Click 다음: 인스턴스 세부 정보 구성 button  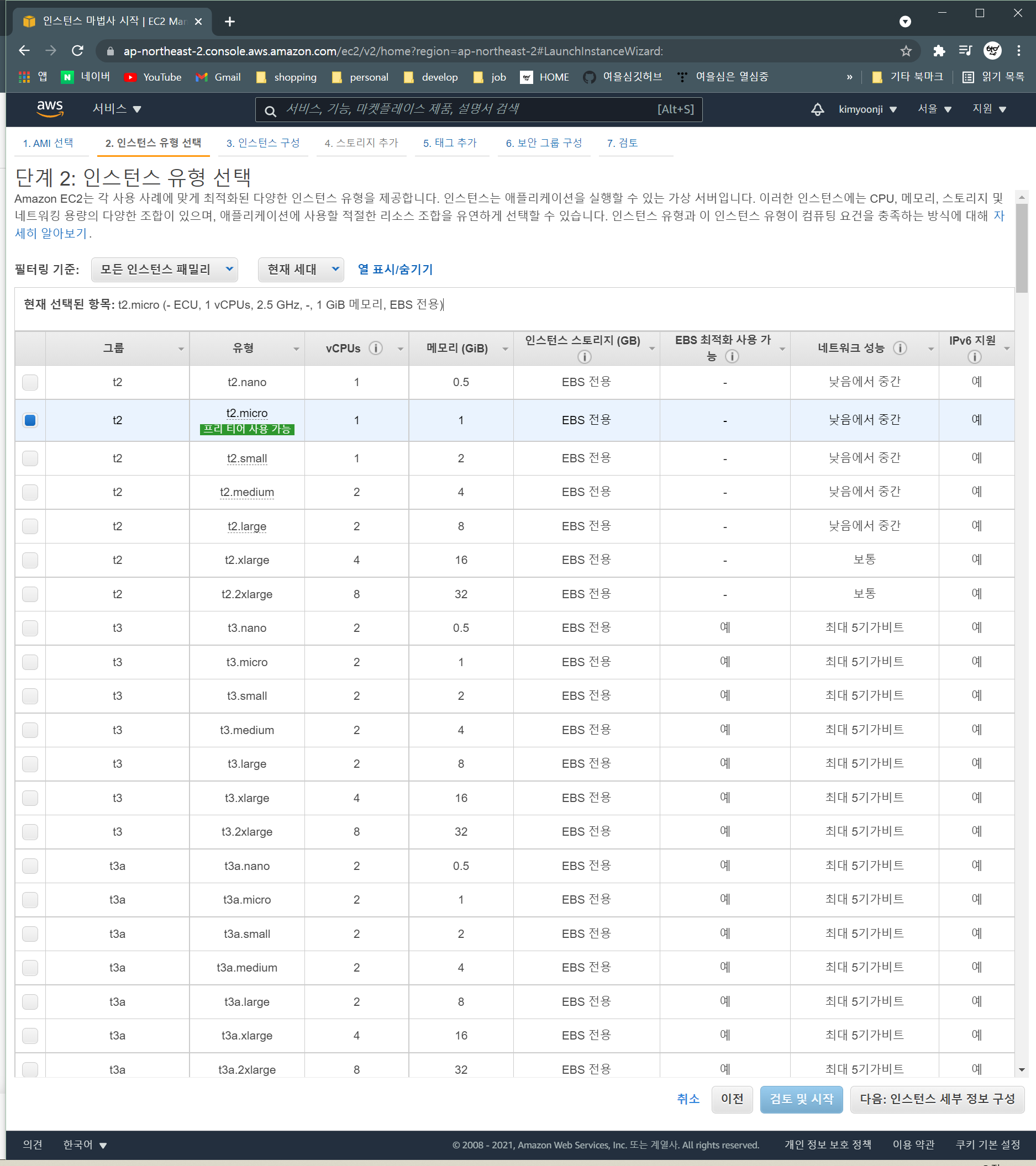[937, 1099]
